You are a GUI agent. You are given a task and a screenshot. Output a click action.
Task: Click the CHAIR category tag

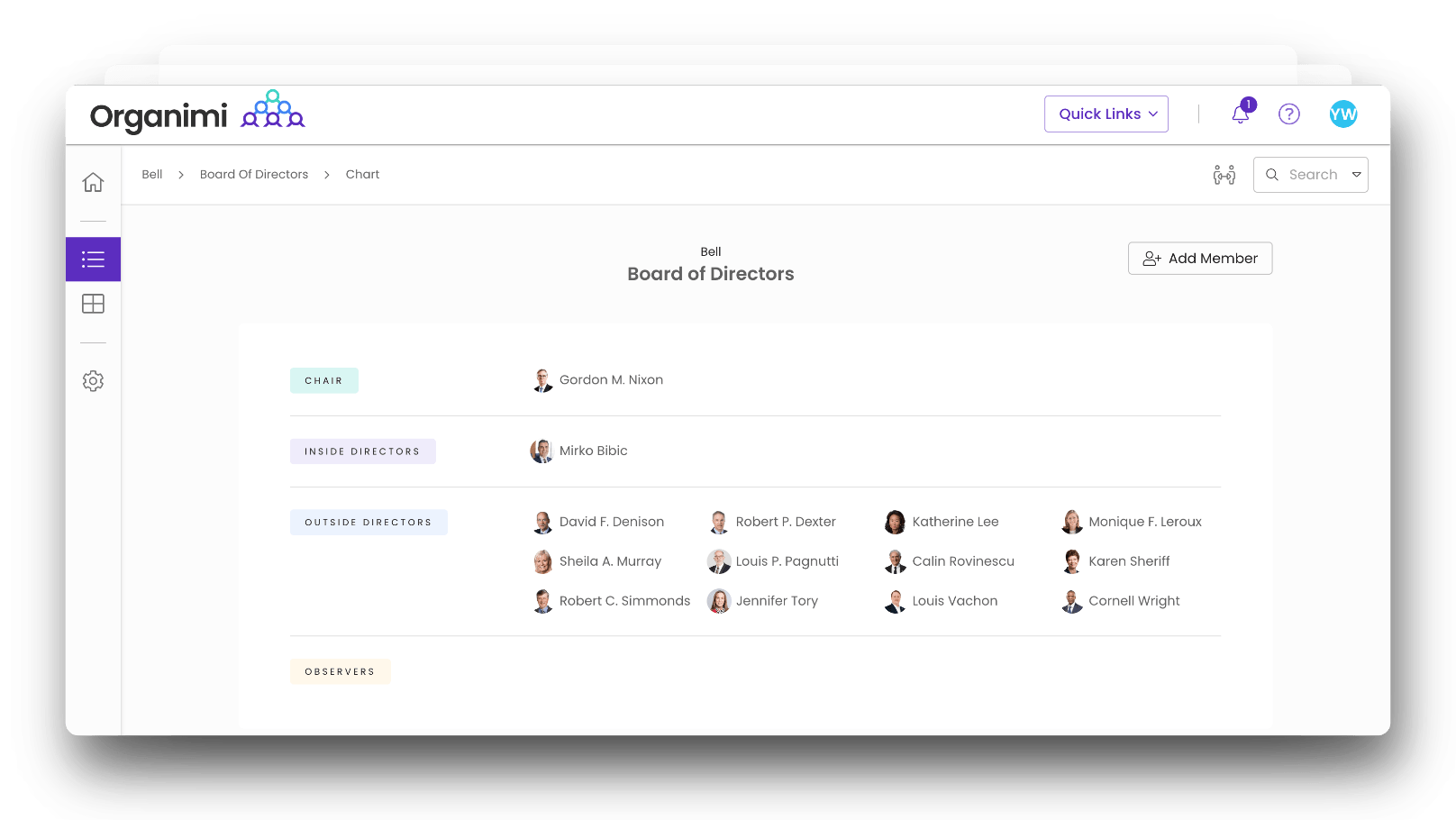pos(324,380)
